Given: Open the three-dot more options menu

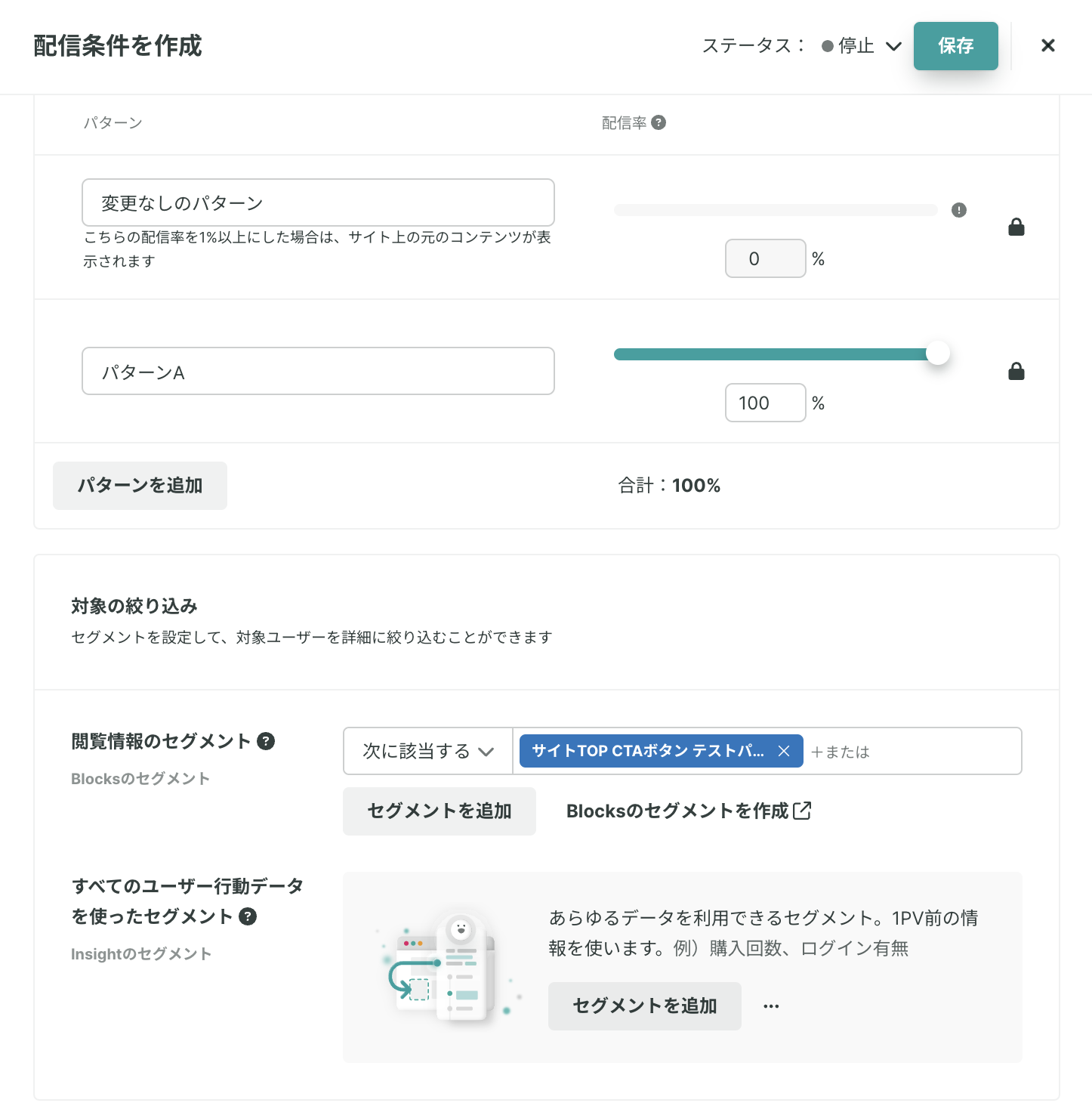Looking at the screenshot, I should pos(771,1006).
